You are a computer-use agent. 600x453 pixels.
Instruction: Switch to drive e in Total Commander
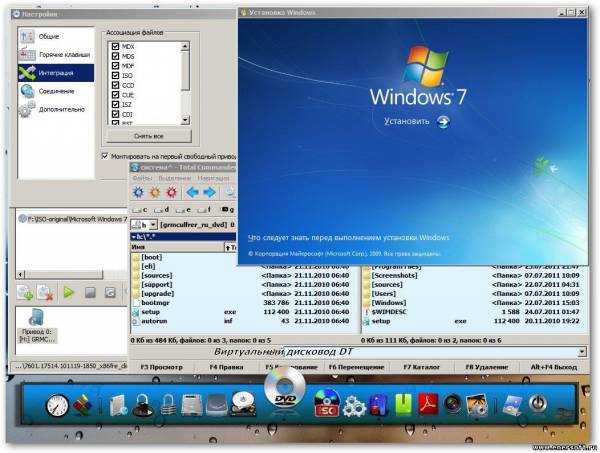183,210
